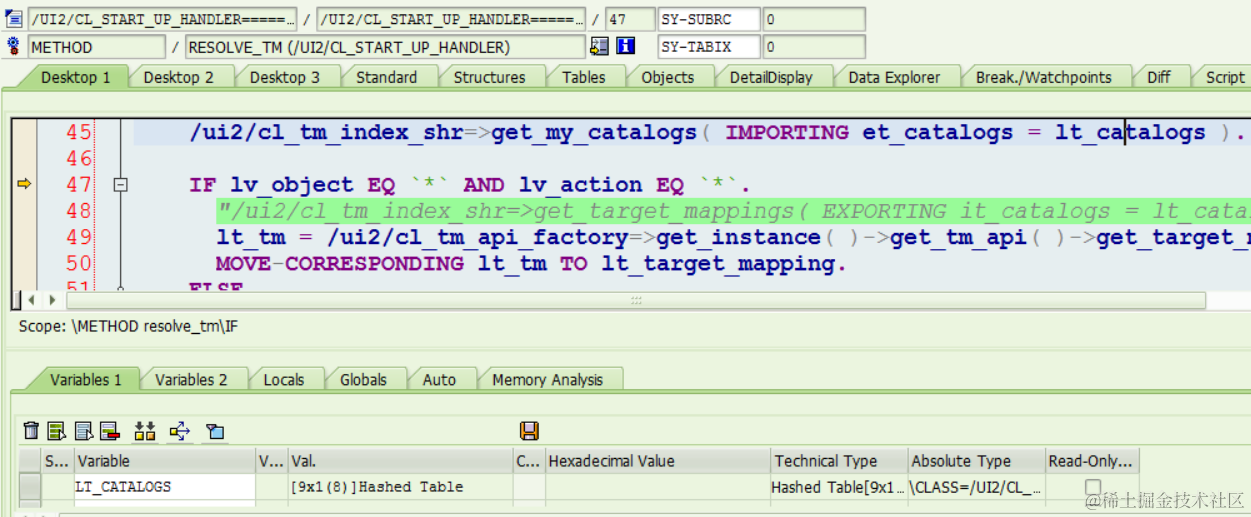Click the LT_CATALOGS variable name cell
This screenshot has height=517, width=1251.
click(165, 487)
